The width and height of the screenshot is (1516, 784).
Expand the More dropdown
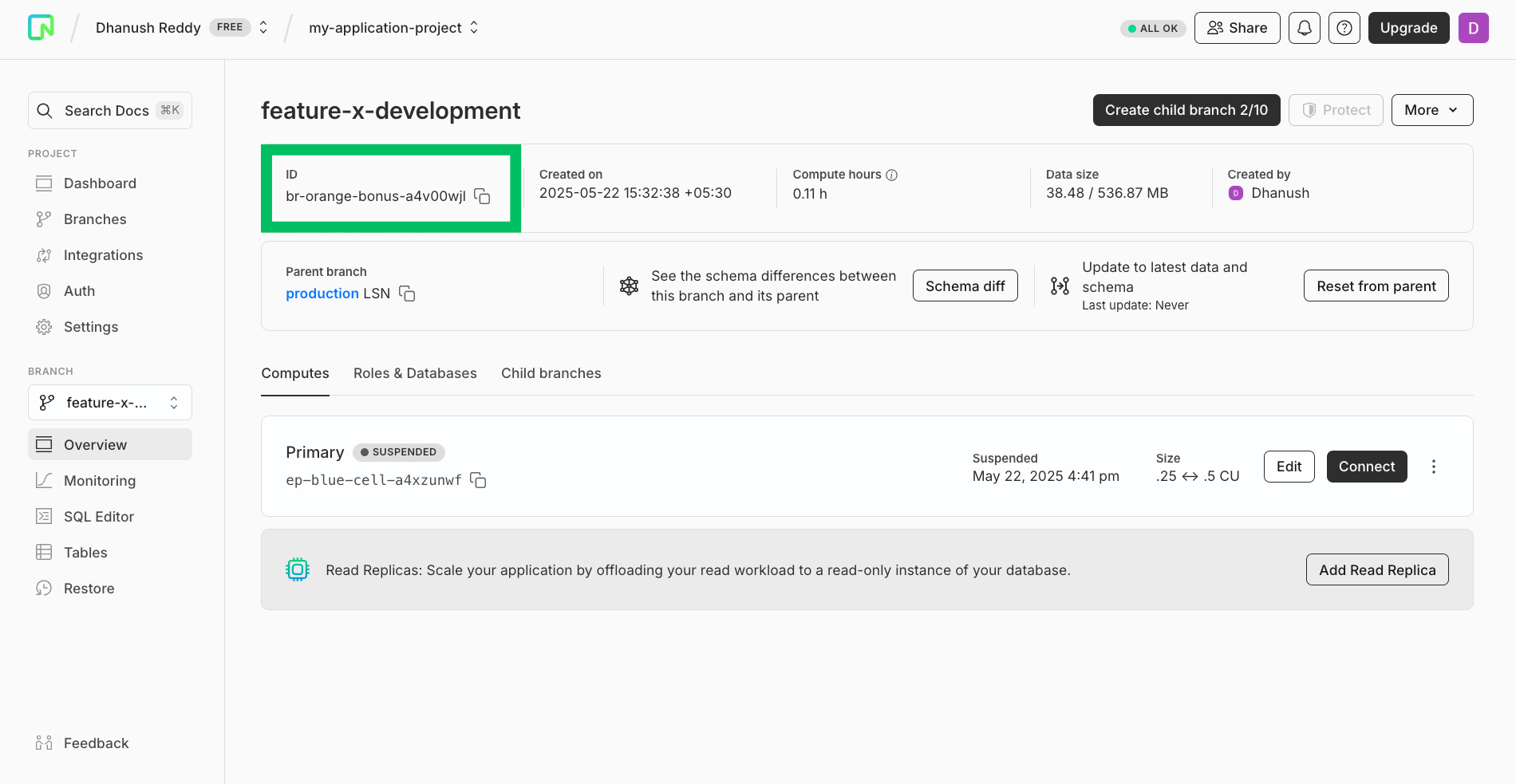(x=1431, y=110)
